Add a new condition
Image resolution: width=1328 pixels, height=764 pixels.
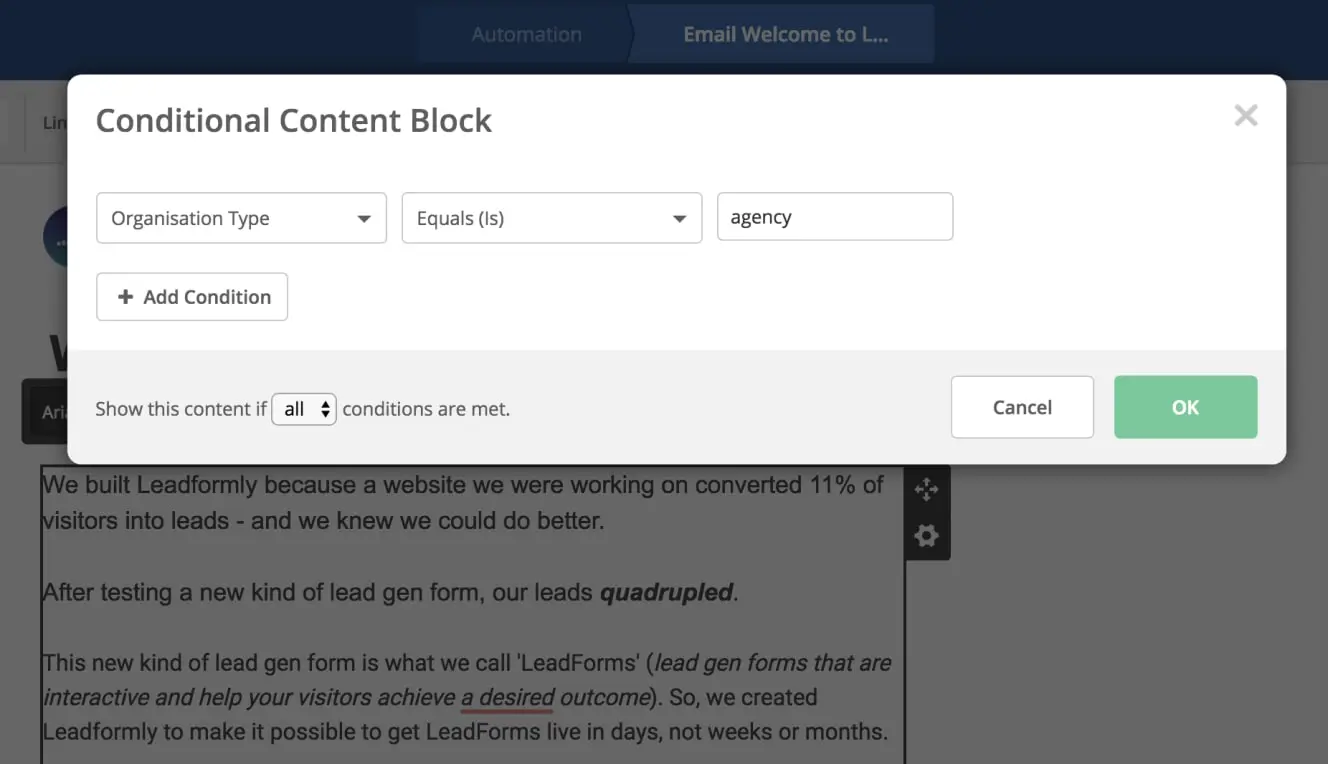(x=191, y=296)
